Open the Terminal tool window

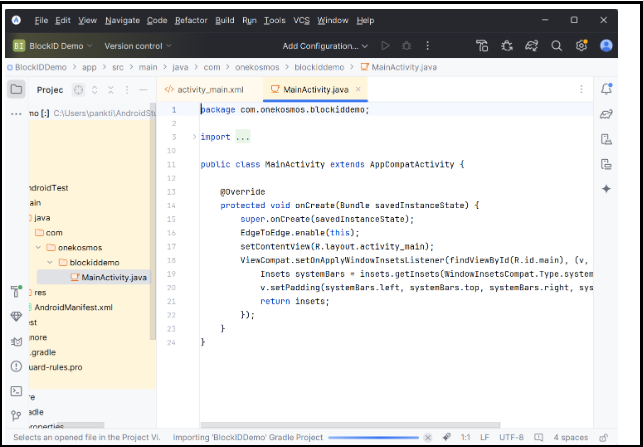[16, 391]
